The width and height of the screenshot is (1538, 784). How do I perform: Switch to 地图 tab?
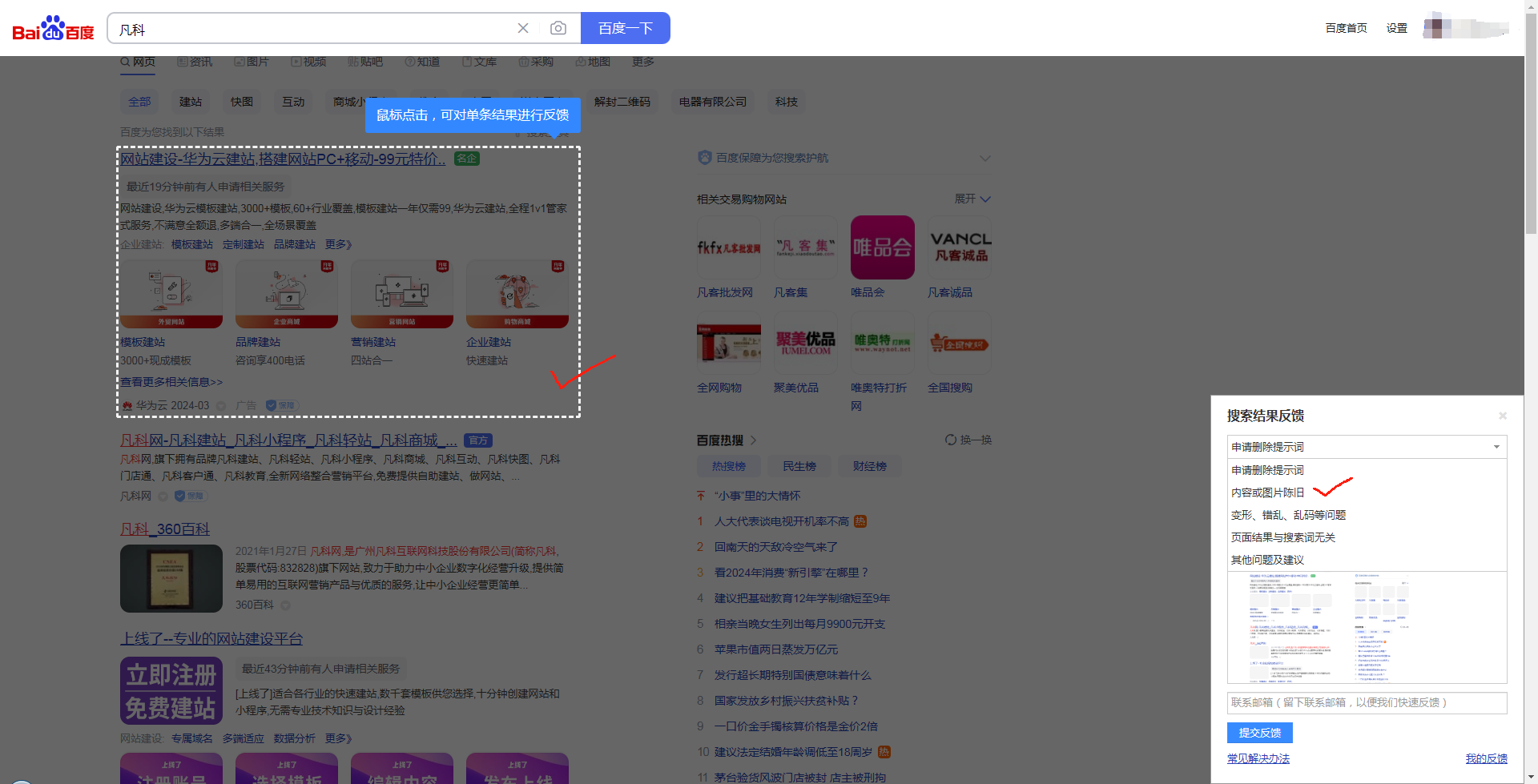click(593, 62)
